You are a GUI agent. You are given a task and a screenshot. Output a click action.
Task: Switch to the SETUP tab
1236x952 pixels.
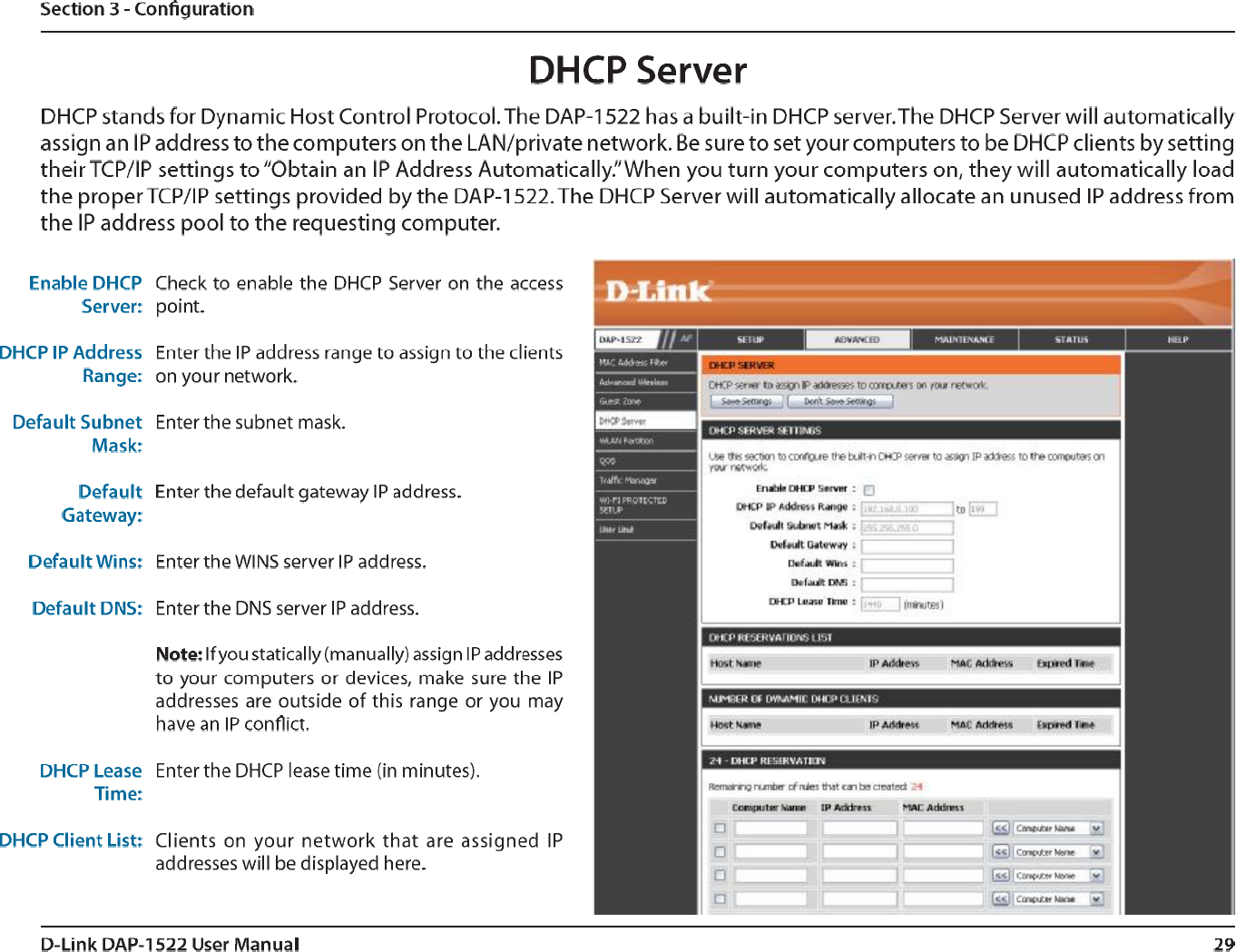[x=750, y=339]
